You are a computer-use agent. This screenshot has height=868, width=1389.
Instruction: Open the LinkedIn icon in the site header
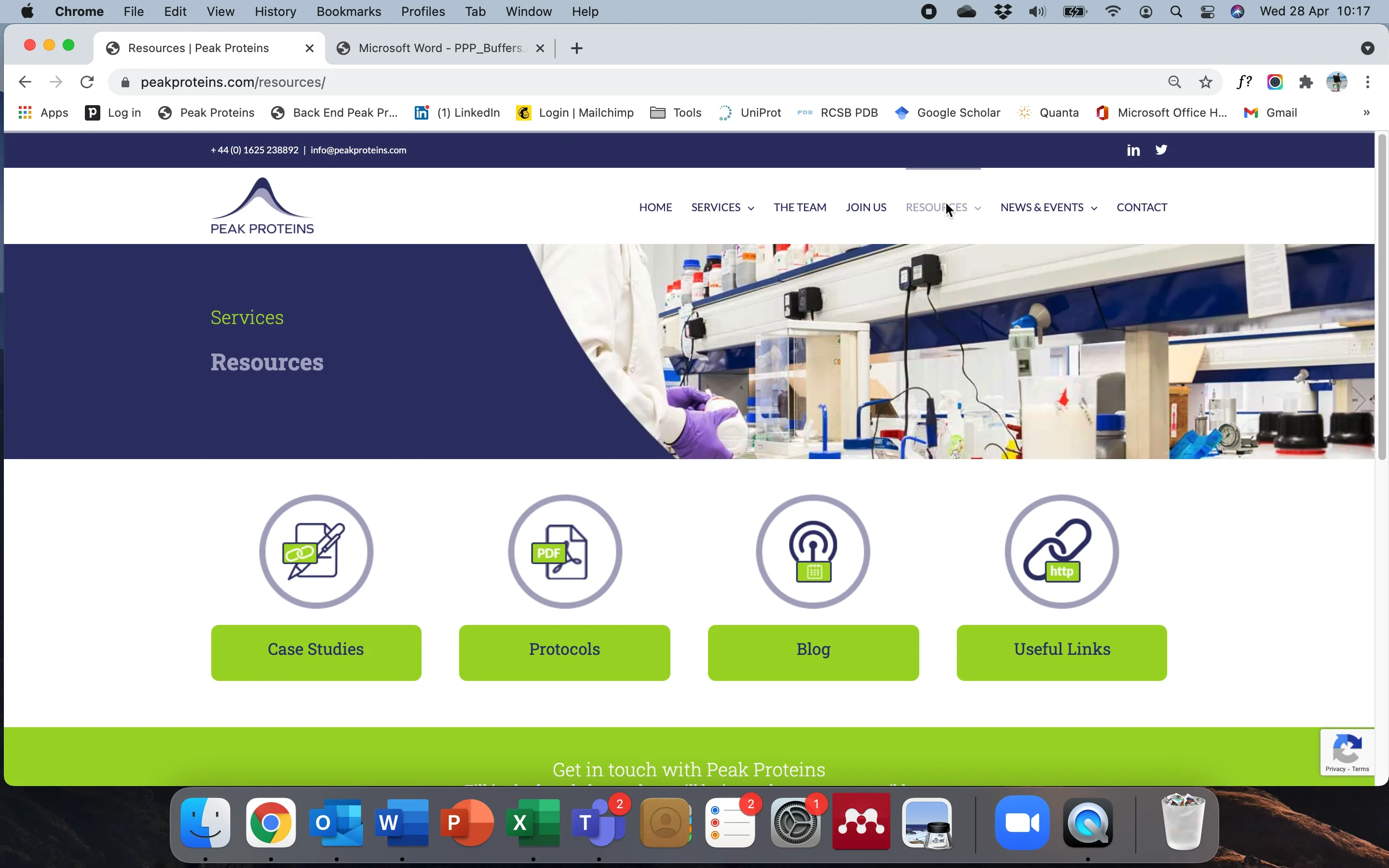click(x=1133, y=150)
